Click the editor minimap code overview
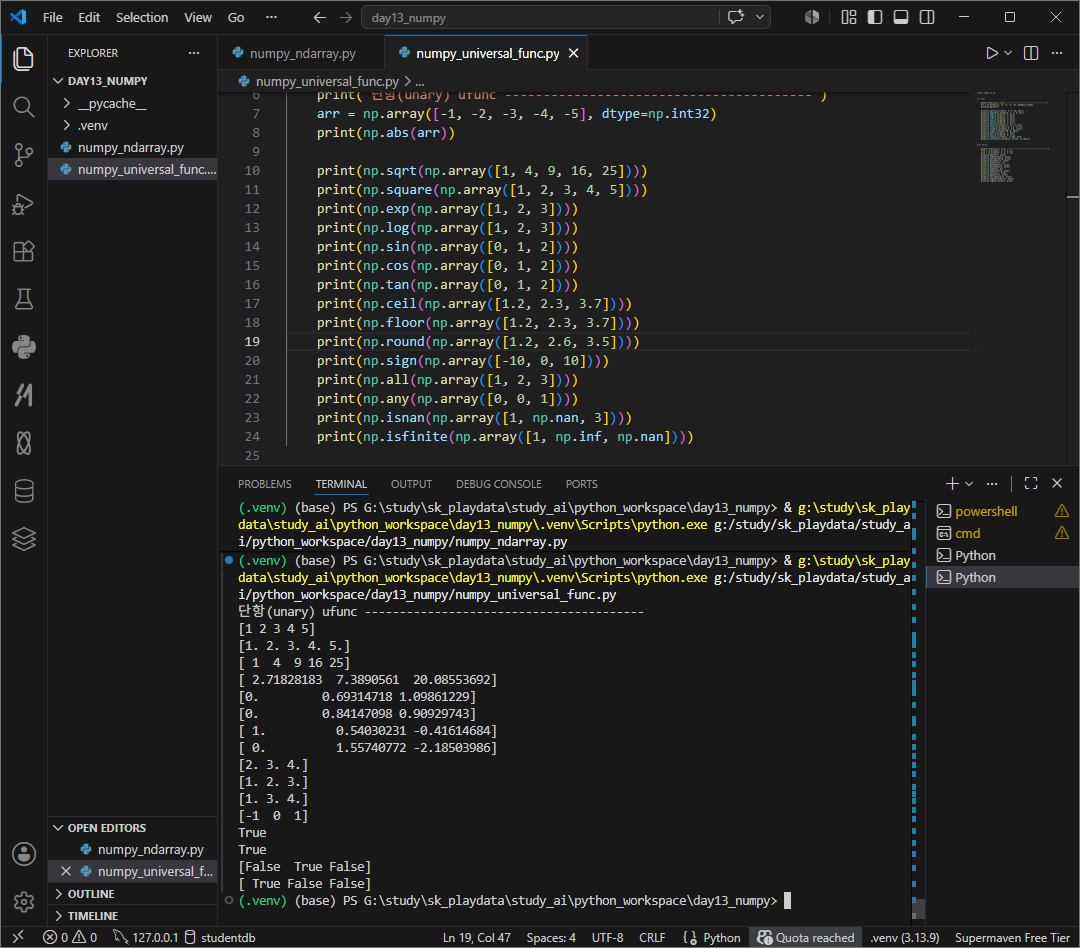1080x948 pixels. pos(1014,137)
